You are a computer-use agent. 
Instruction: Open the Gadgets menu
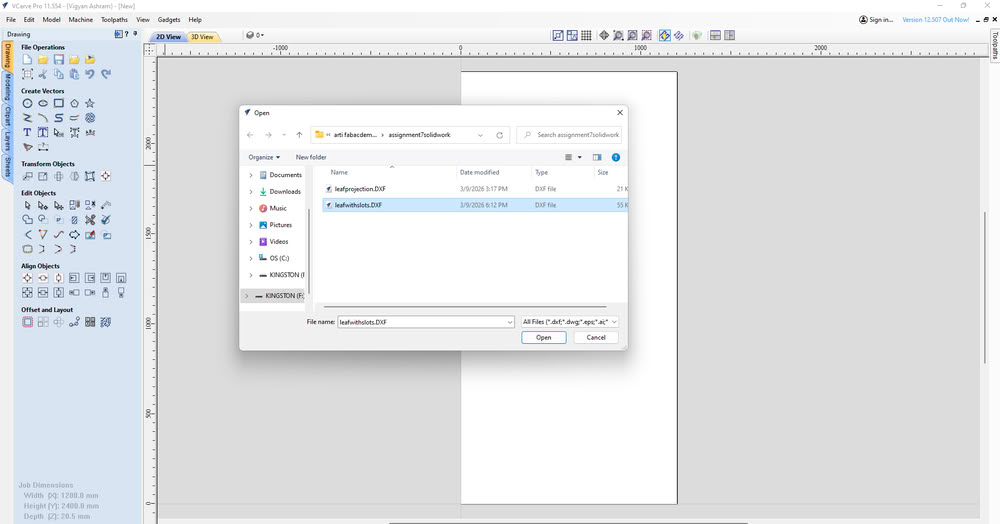tap(169, 20)
